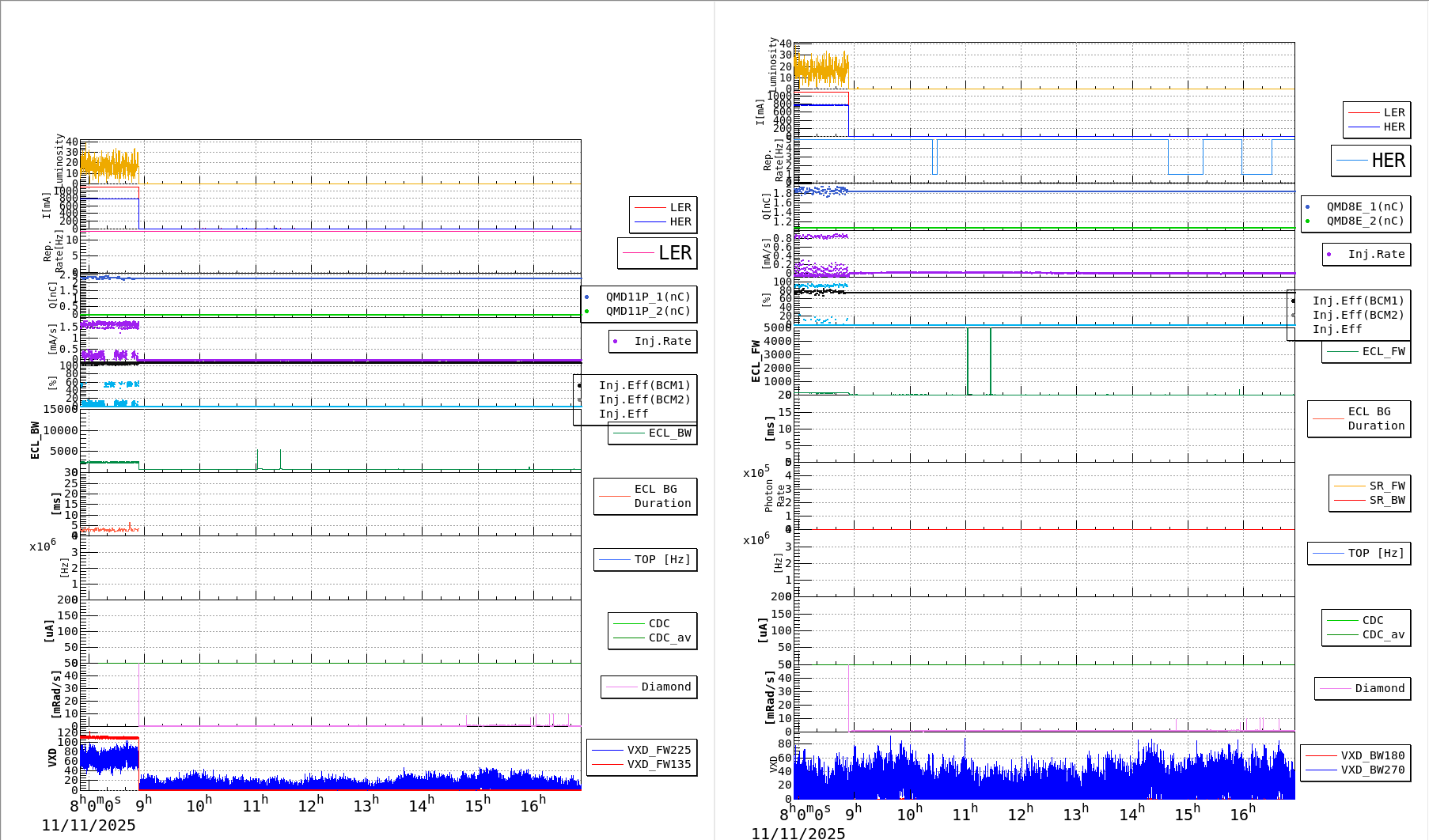This screenshot has height=840, width=1429.
Task: Pick the VXD_FW225 legend entry
Action: click(x=658, y=751)
